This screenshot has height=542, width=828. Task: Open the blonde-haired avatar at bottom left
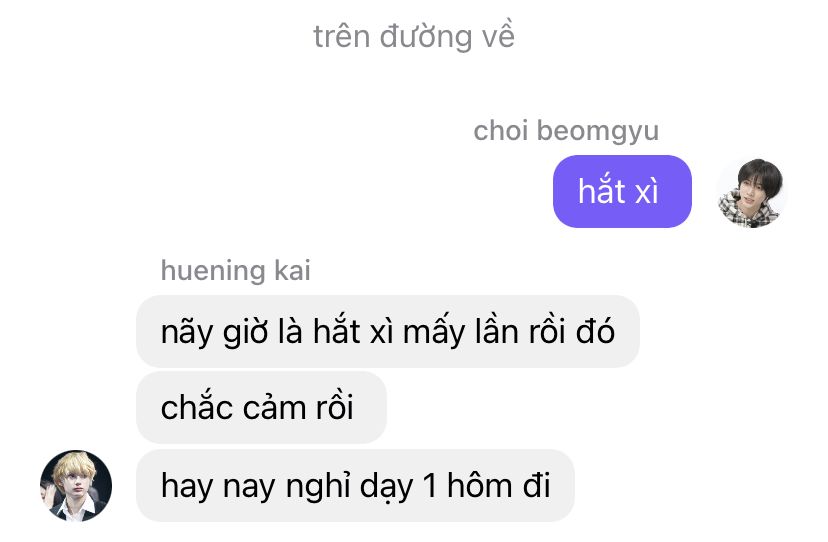[x=76, y=486]
